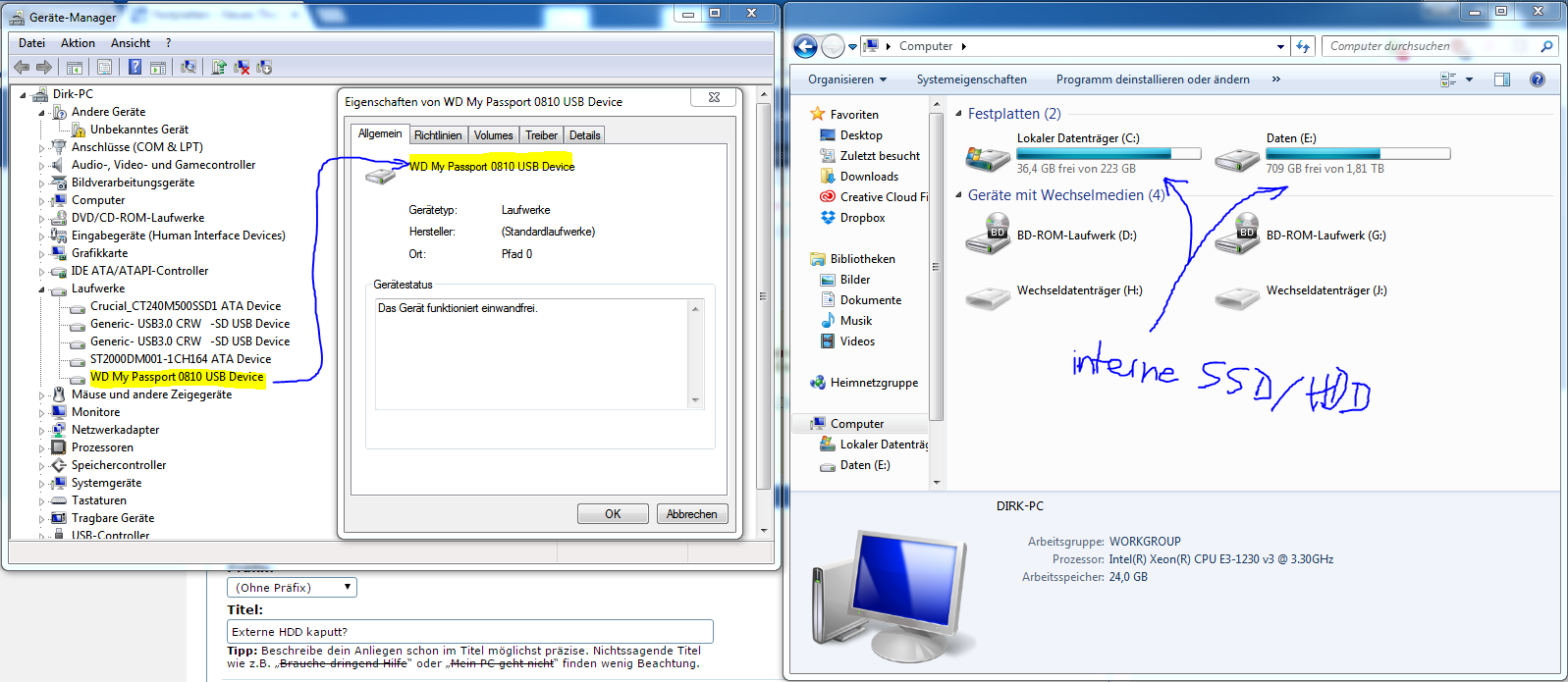The height and width of the screenshot is (682, 1568).
Task: Update driver software toolbar icon
Action: click(219, 67)
